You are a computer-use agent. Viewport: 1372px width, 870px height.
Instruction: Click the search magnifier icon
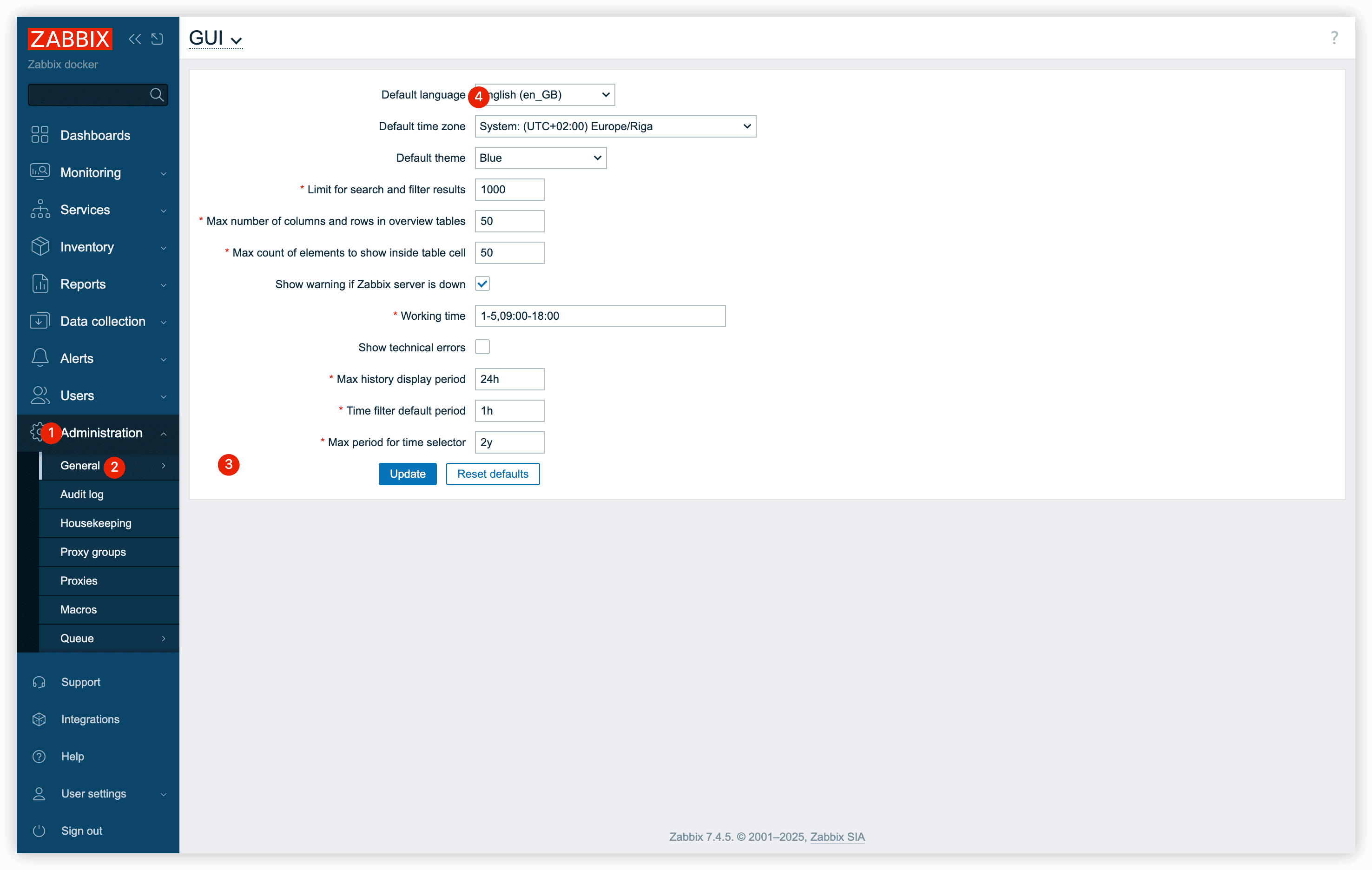click(x=157, y=95)
